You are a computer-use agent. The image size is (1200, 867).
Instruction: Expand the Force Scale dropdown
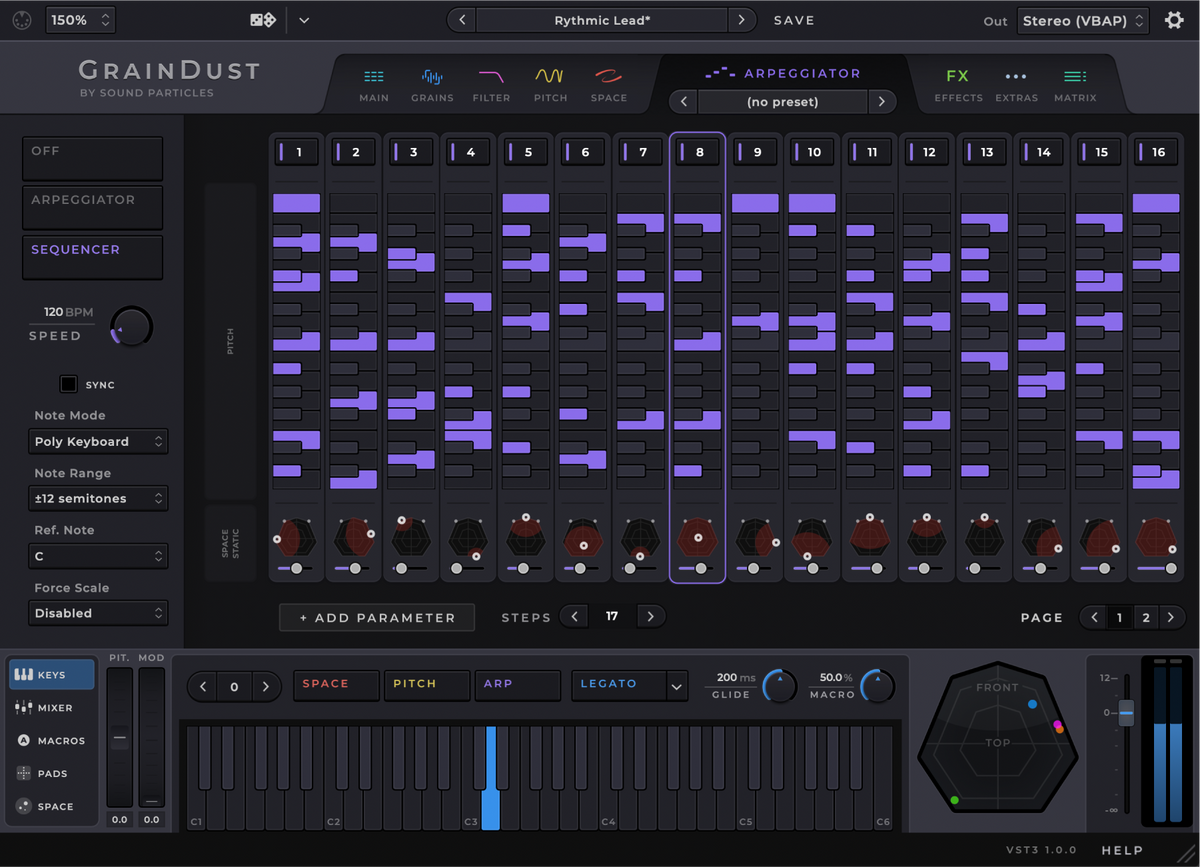98,613
